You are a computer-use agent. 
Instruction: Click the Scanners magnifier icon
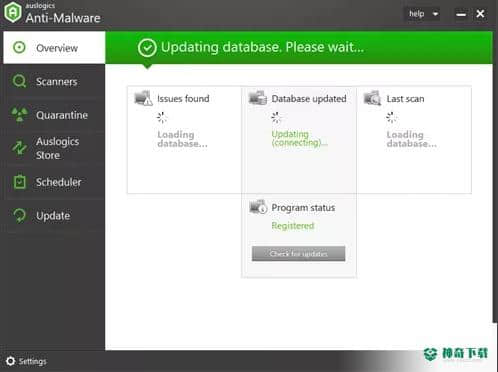click(19, 81)
